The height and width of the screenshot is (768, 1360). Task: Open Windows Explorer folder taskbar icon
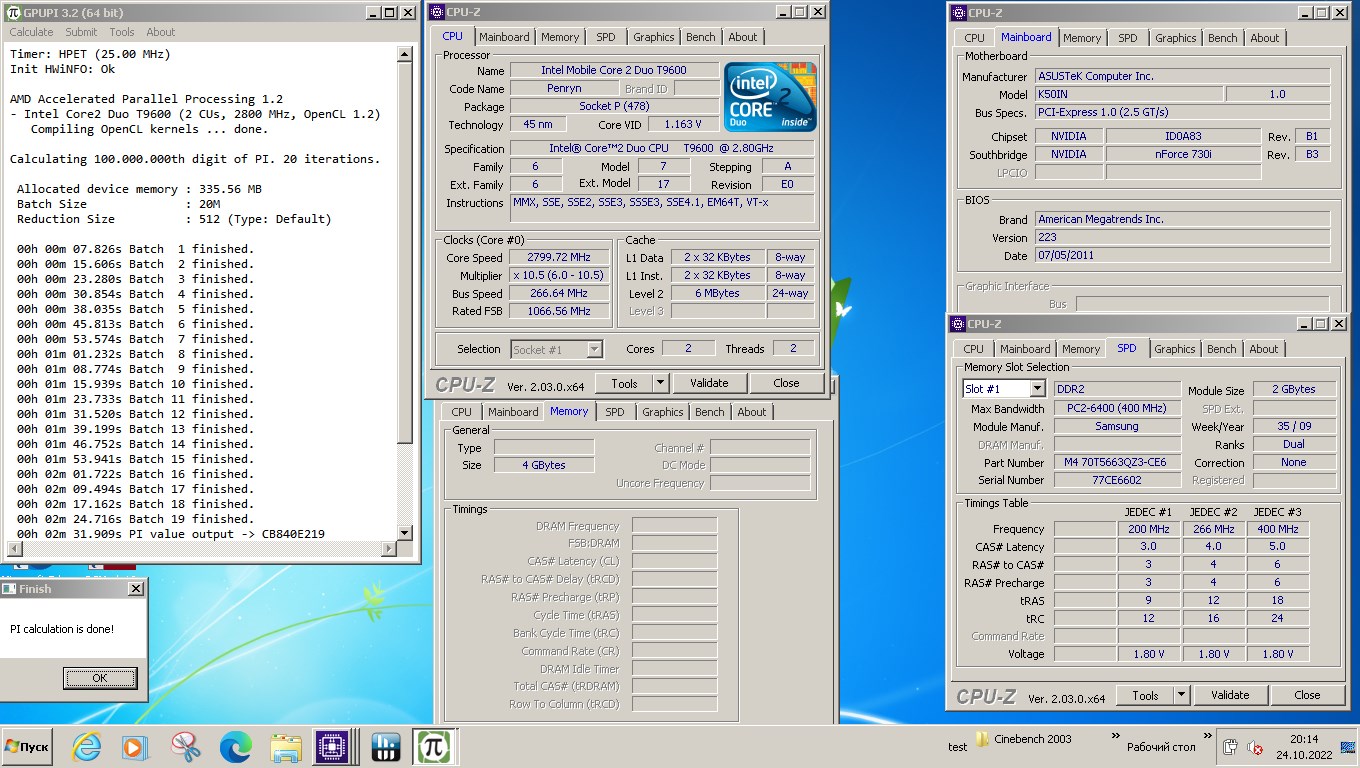click(x=286, y=746)
